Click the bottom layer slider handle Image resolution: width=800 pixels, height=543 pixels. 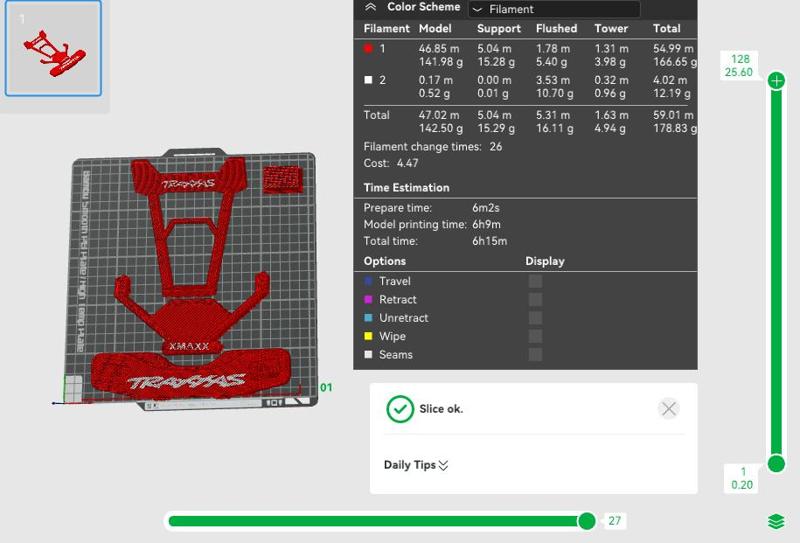pyautogui.click(x=777, y=464)
